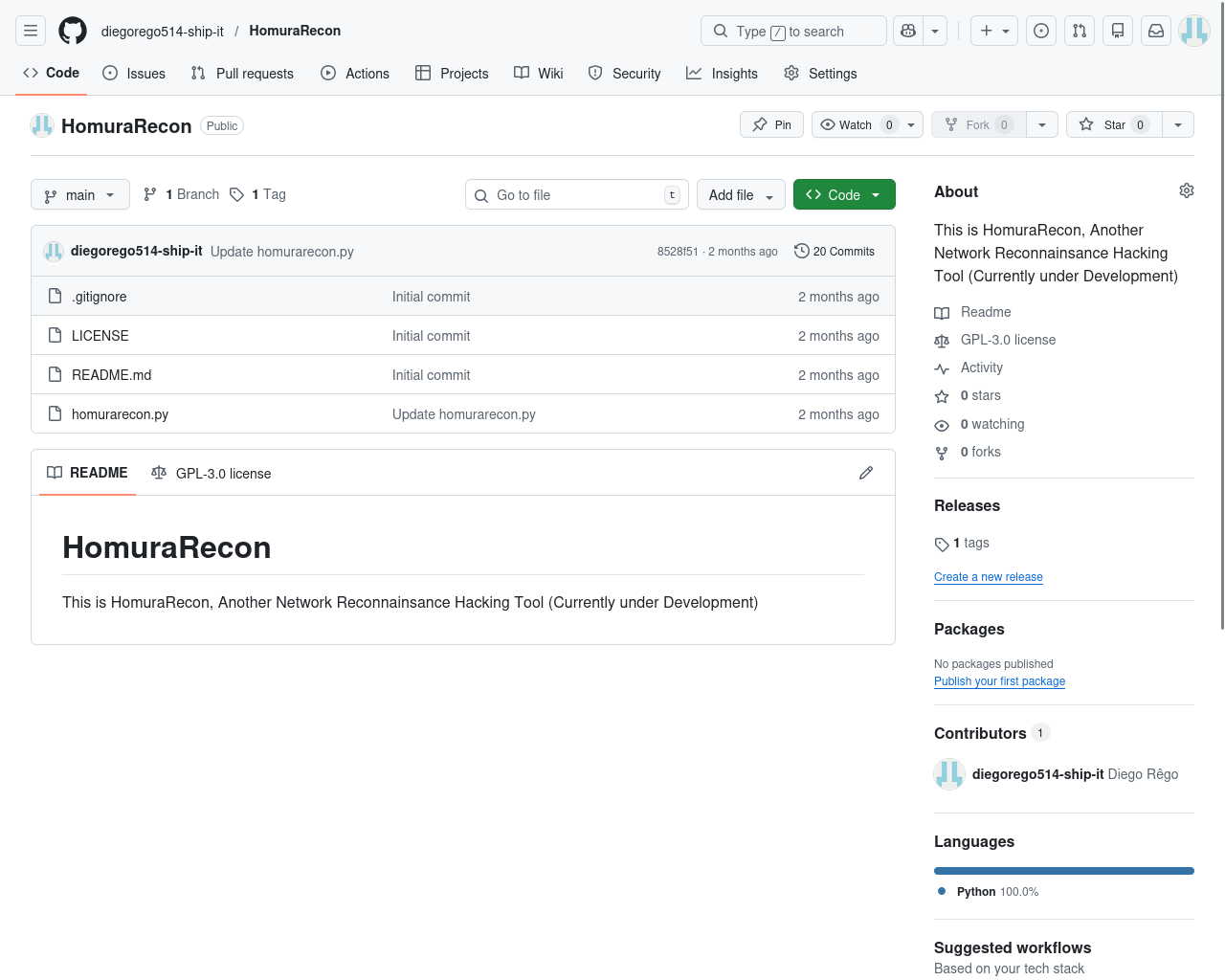Edit README using the pencil icon
The height and width of the screenshot is (980, 1225).
tap(866, 473)
